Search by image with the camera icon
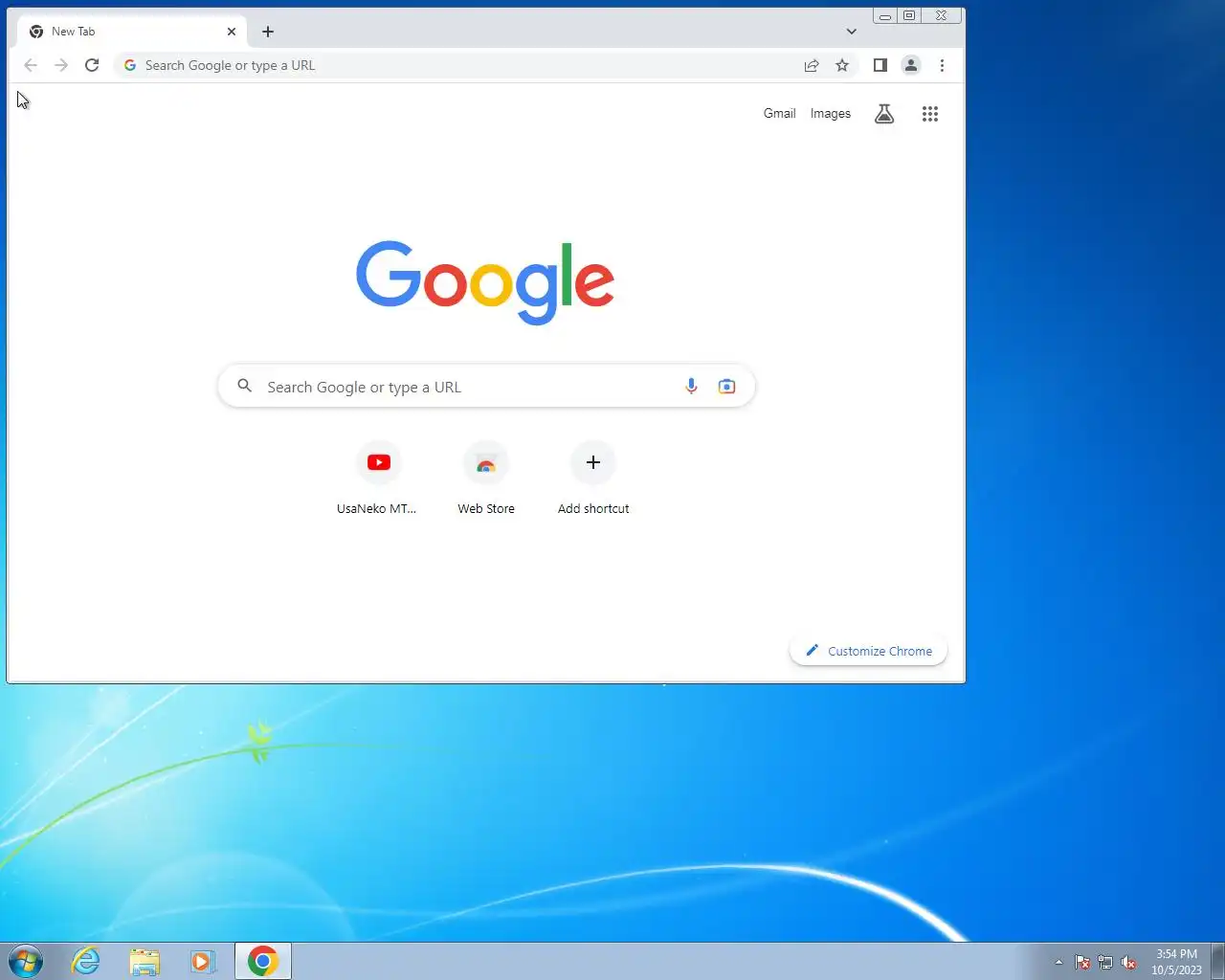1225x980 pixels. (x=727, y=387)
